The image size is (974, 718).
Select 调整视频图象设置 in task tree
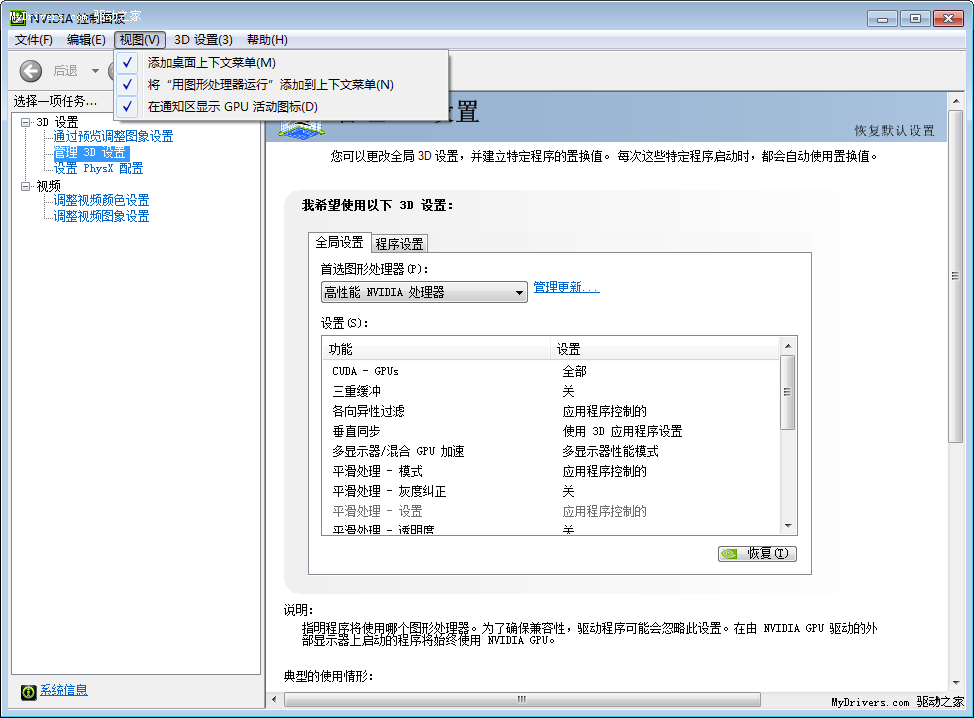click(x=101, y=216)
